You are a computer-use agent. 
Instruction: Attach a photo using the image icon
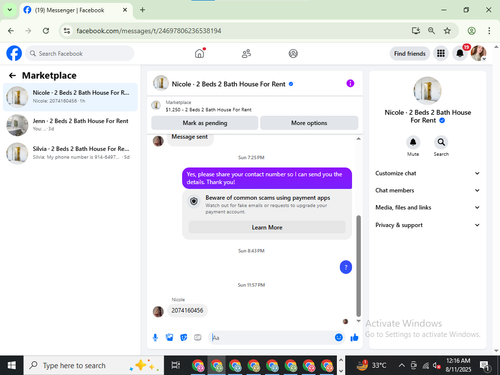tap(169, 338)
